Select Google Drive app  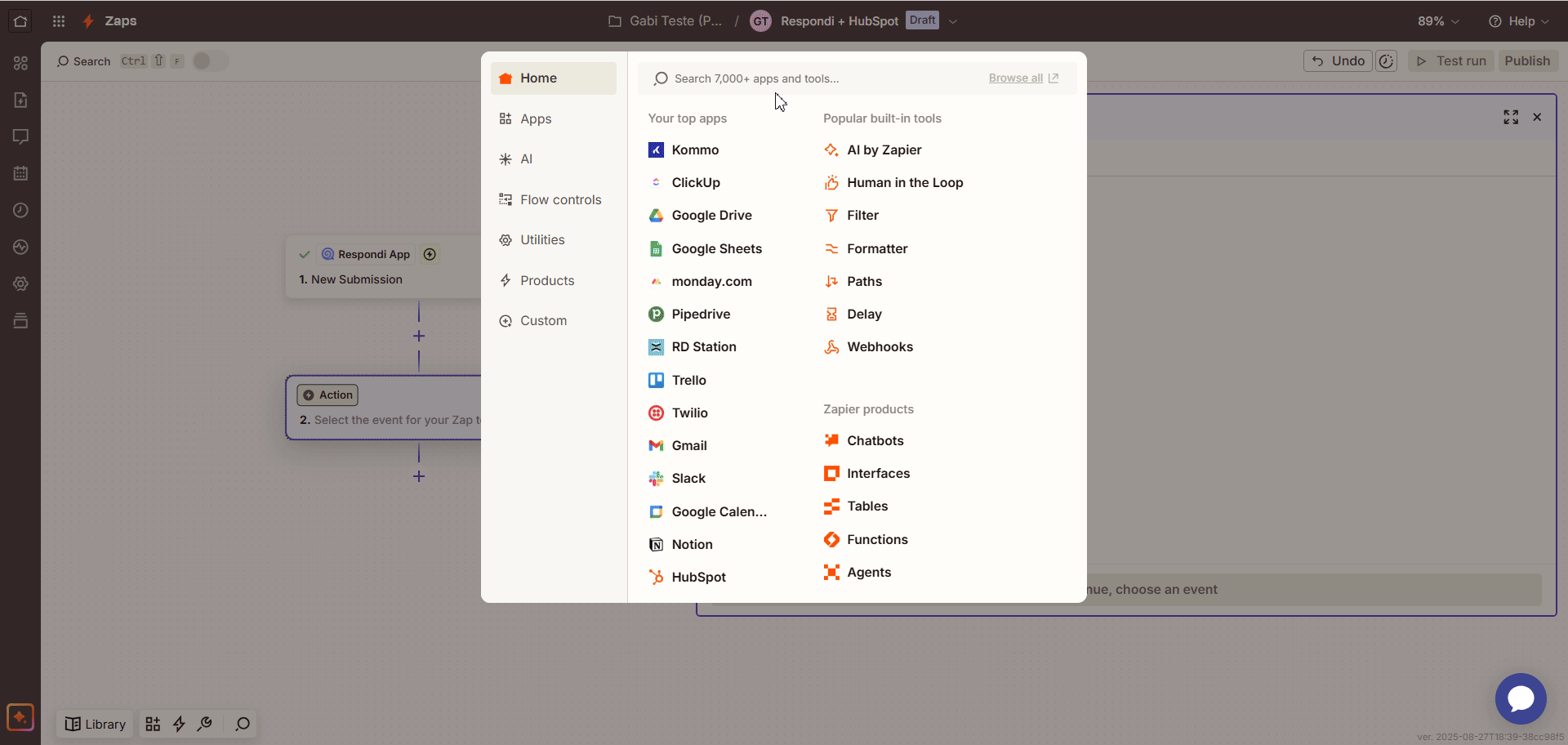coord(700,216)
